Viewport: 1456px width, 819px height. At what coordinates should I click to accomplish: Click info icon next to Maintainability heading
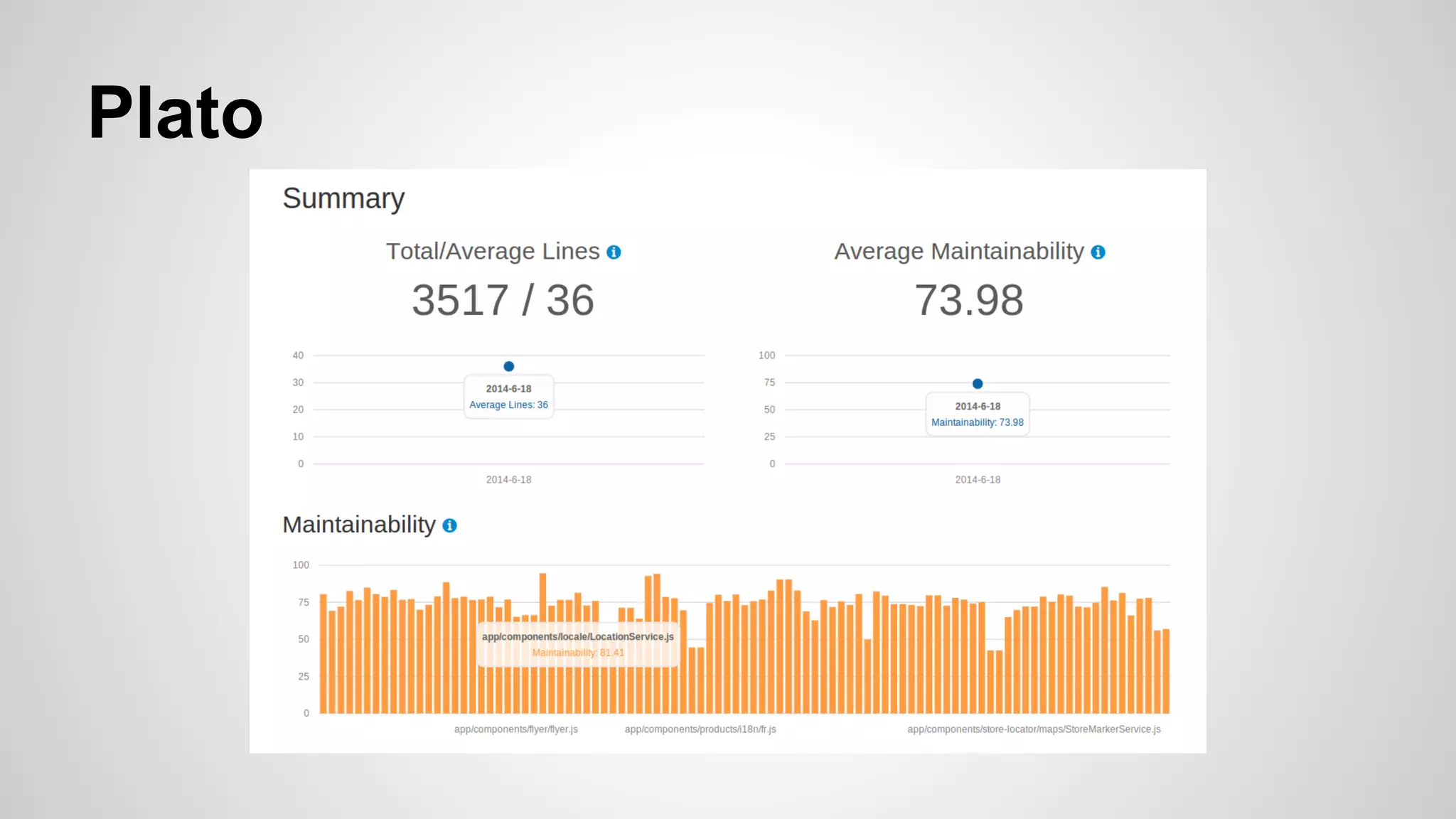(x=449, y=525)
